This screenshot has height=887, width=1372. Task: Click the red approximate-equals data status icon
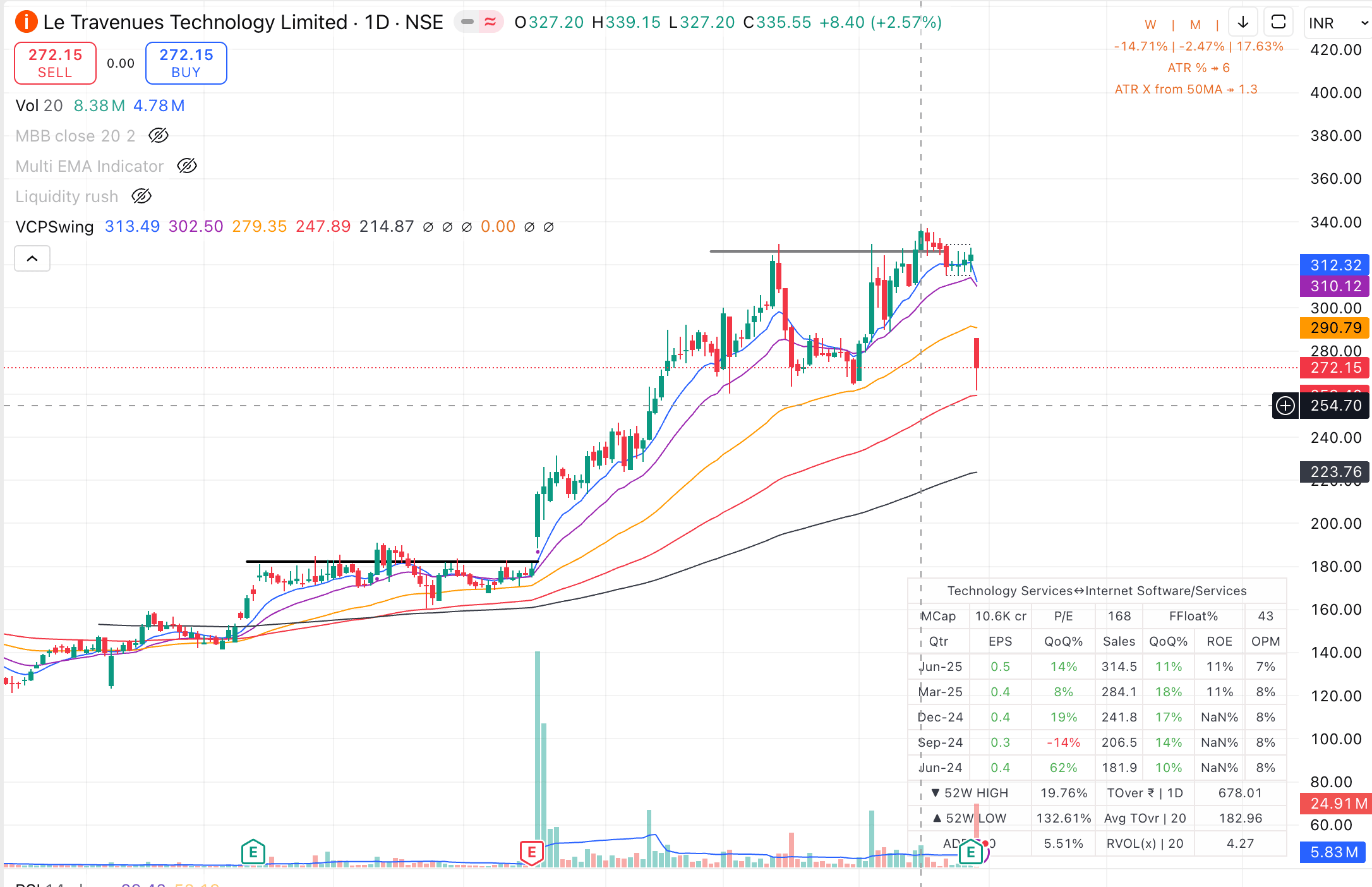pos(490,22)
